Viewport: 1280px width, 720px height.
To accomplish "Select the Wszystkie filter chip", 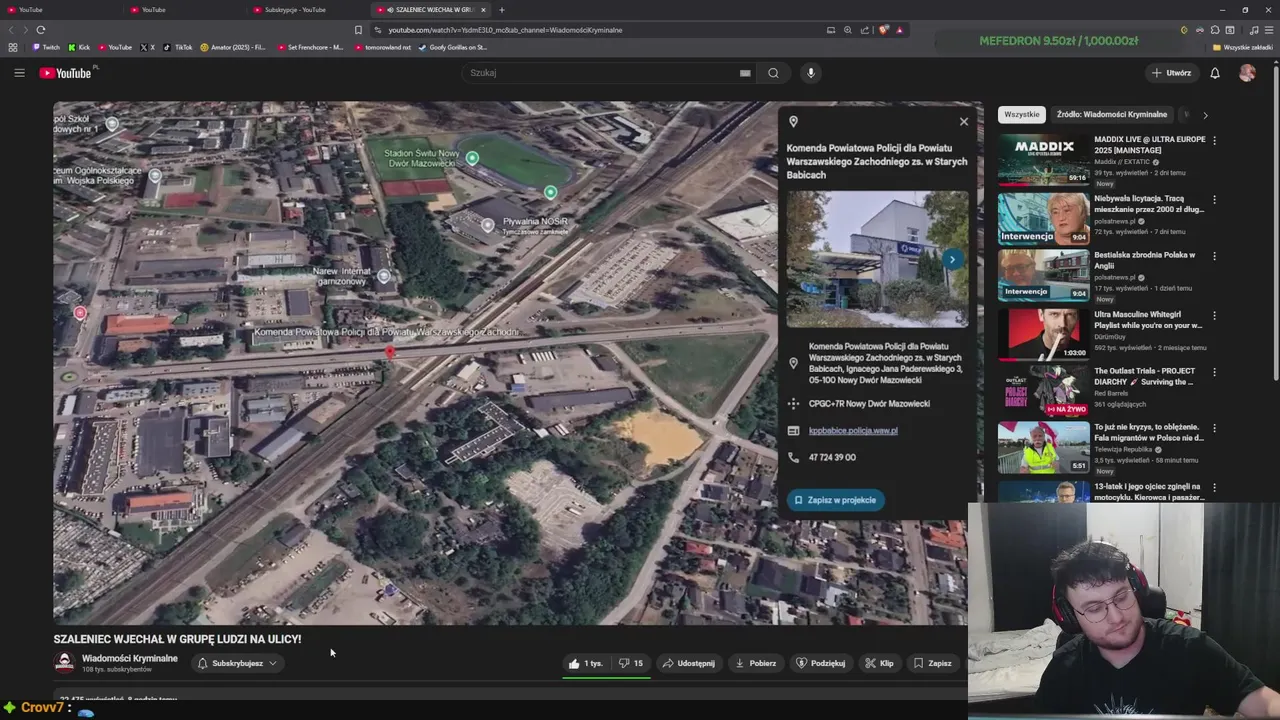I will pos(1021,114).
